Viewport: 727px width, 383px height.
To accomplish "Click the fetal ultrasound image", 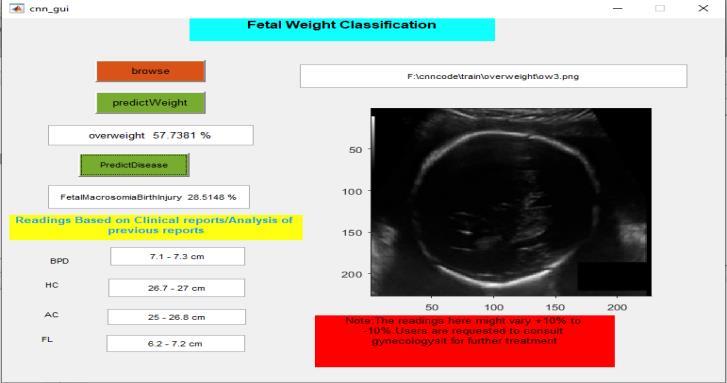I will coord(511,202).
